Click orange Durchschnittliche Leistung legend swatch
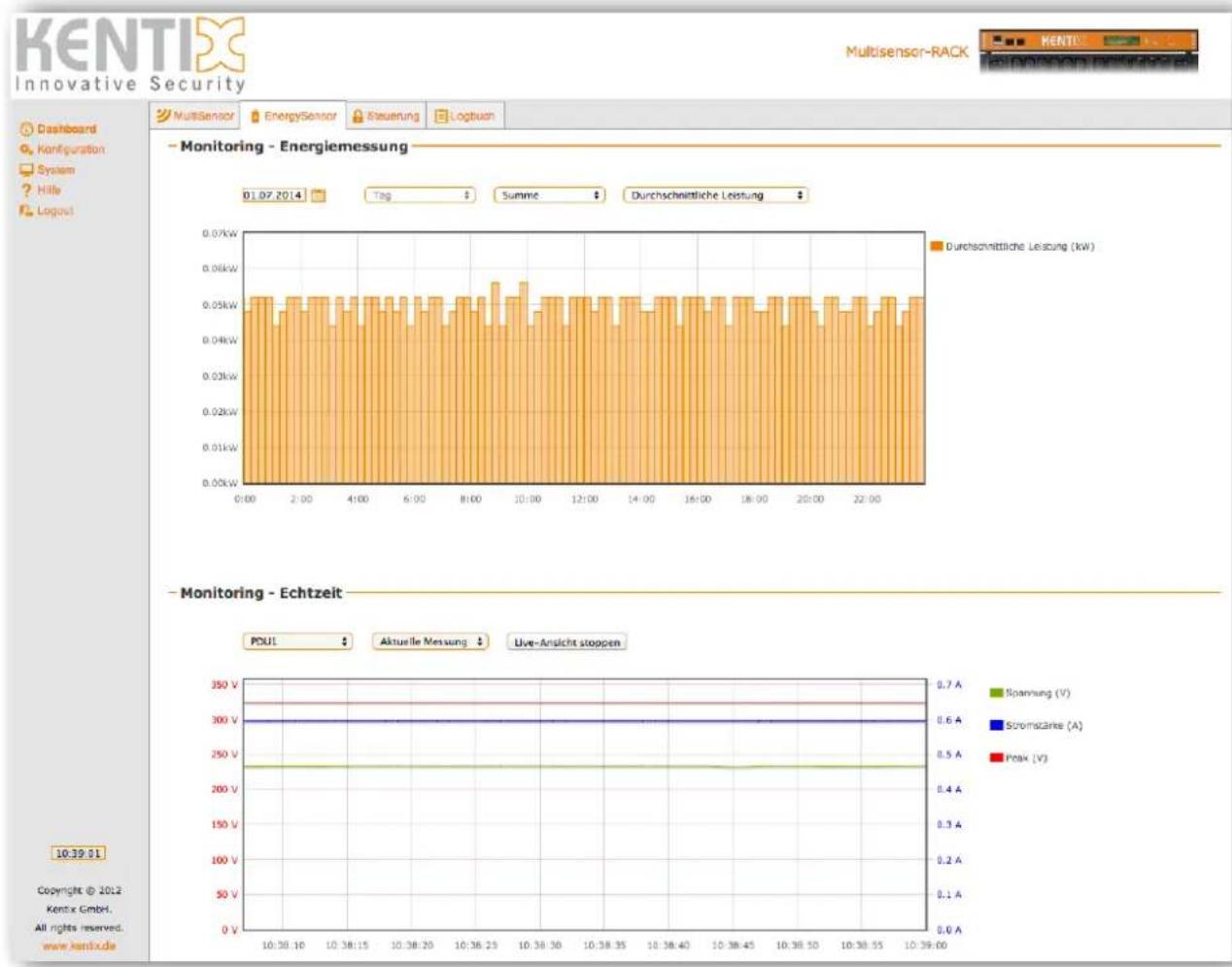 click(x=937, y=247)
